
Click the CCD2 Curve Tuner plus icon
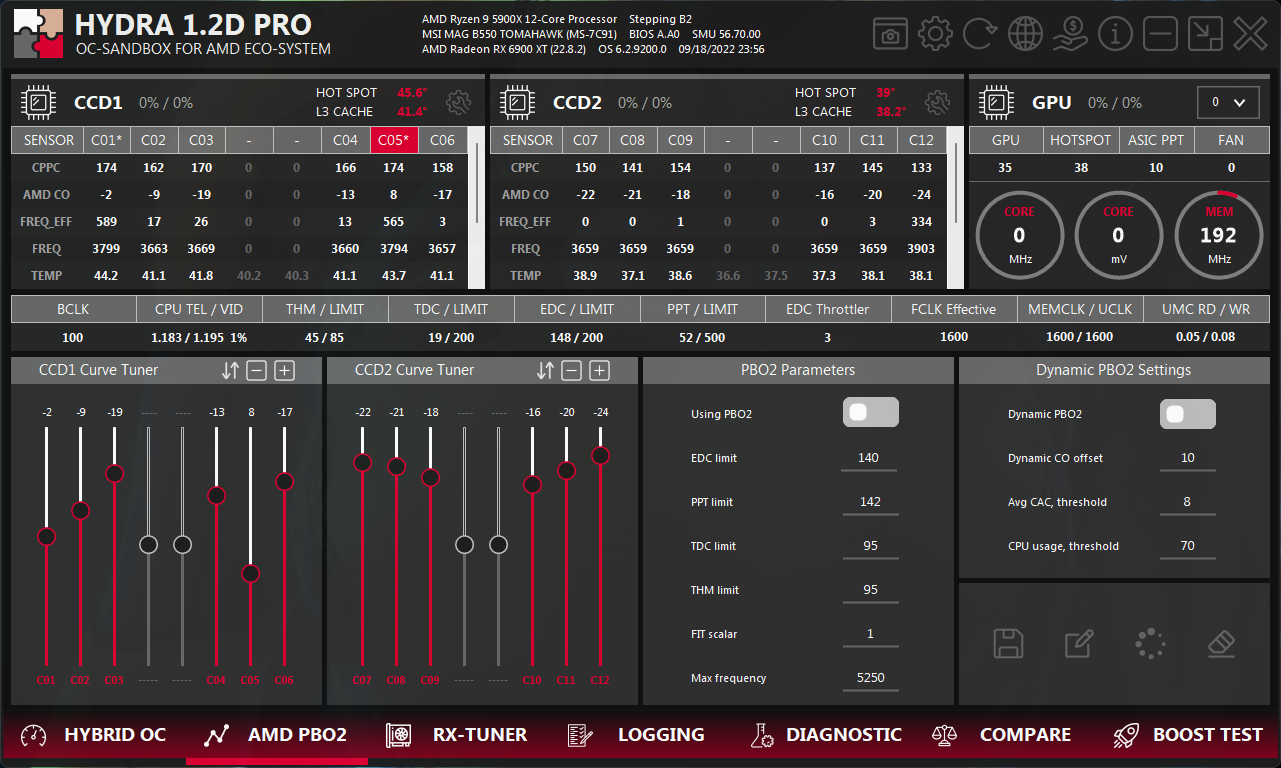pos(599,371)
